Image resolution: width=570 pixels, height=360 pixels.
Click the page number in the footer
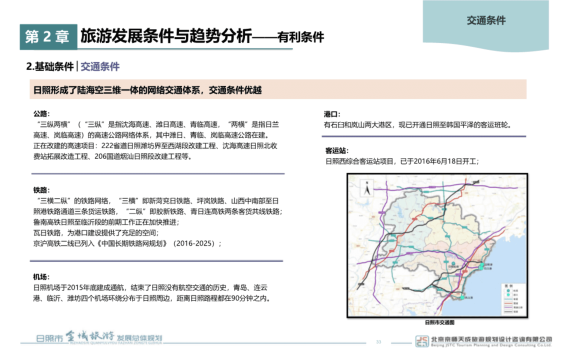pyautogui.click(x=378, y=342)
